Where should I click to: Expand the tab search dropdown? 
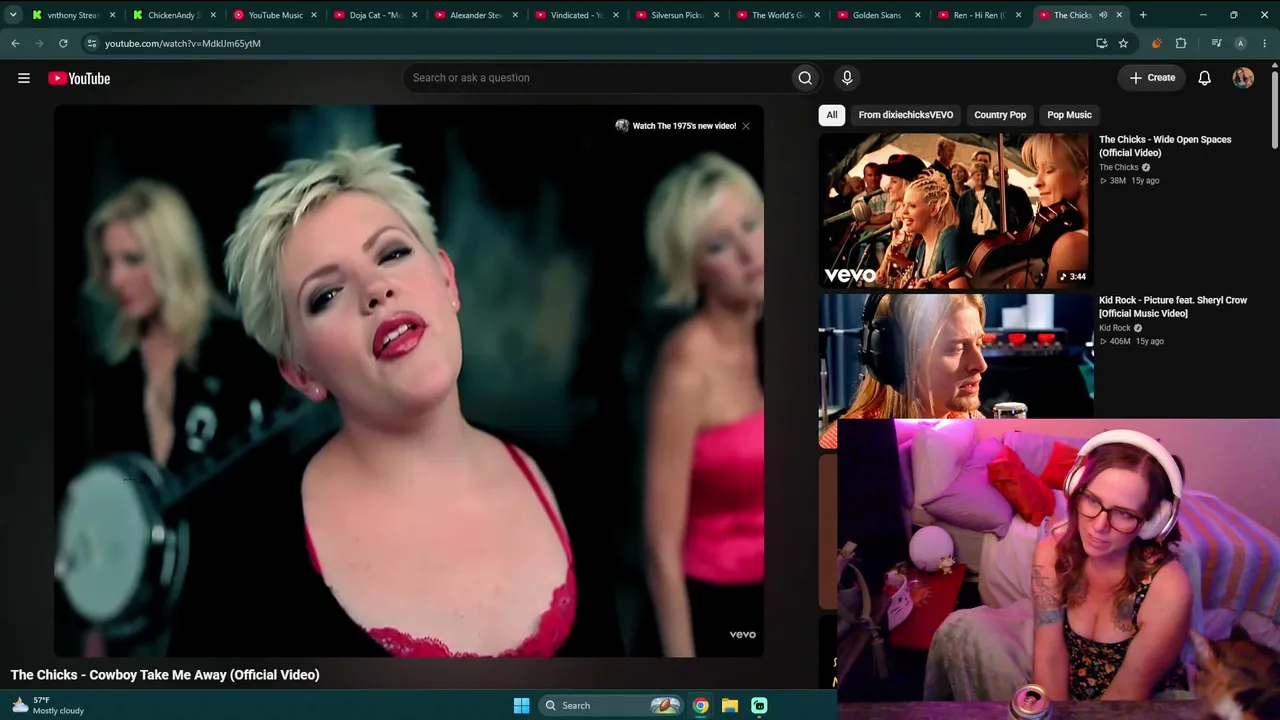tap(13, 15)
